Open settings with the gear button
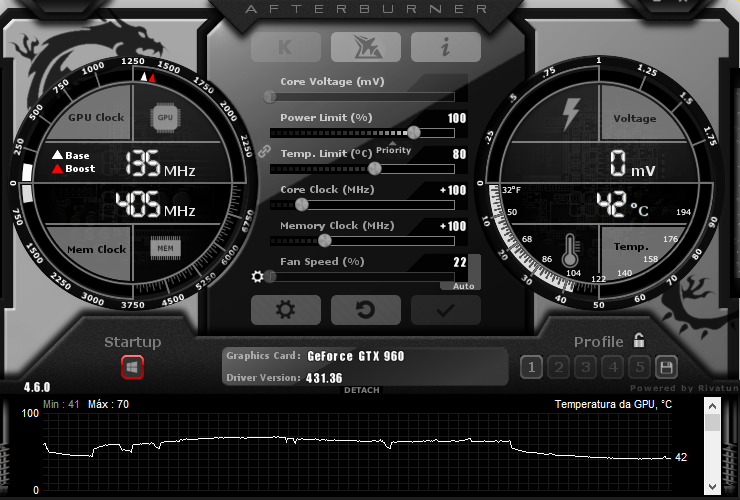This screenshot has width=740, height=500. coord(286,310)
